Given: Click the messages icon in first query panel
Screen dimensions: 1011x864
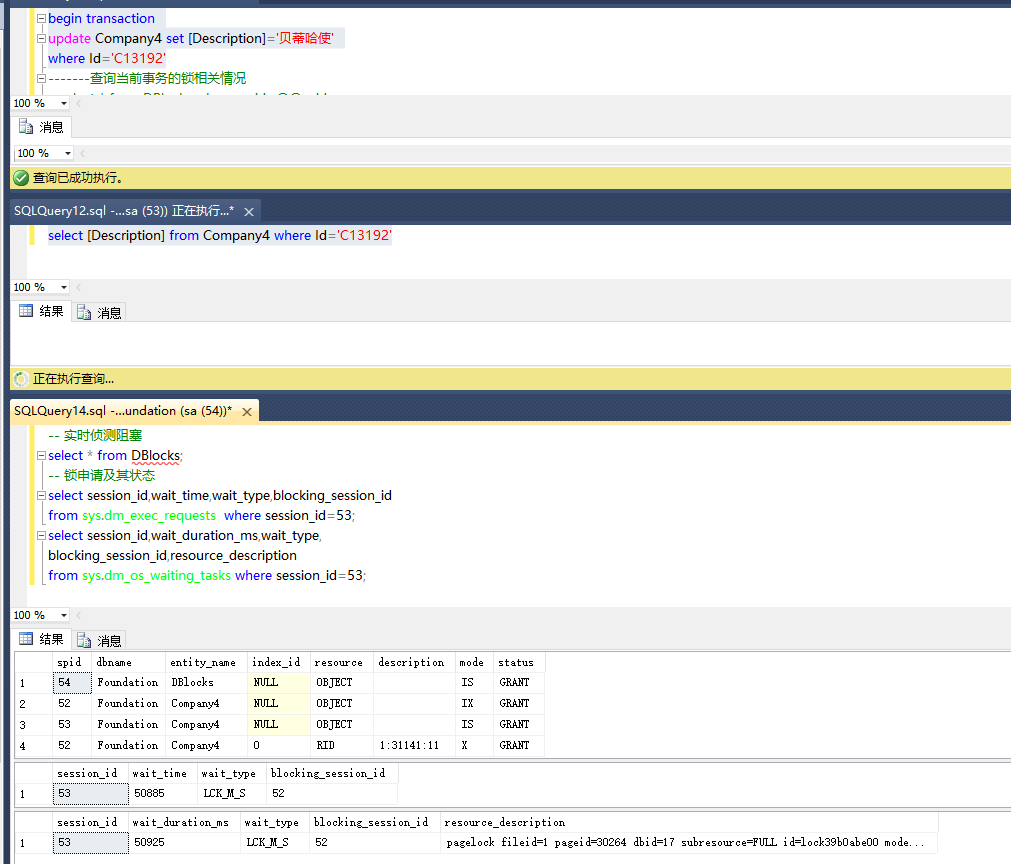Looking at the screenshot, I should [x=26, y=127].
